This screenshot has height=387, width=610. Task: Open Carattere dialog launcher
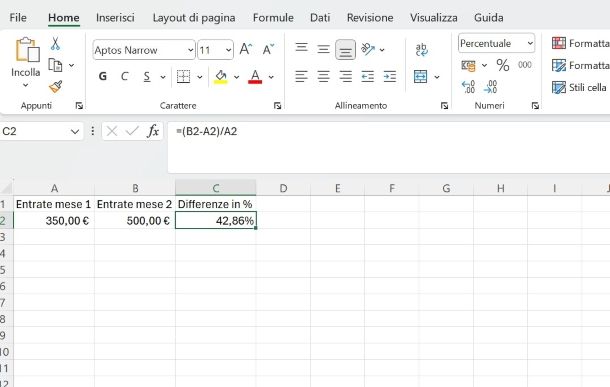click(x=277, y=106)
